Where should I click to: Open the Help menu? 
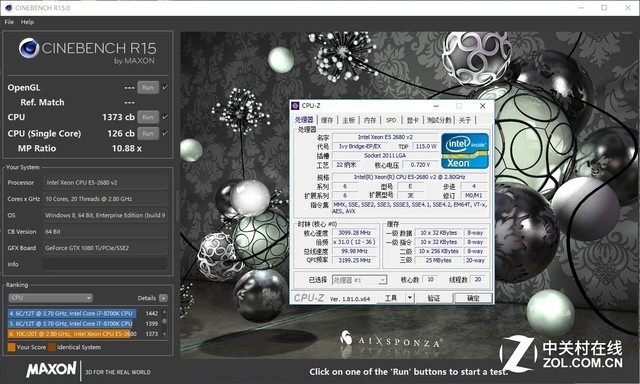27,22
